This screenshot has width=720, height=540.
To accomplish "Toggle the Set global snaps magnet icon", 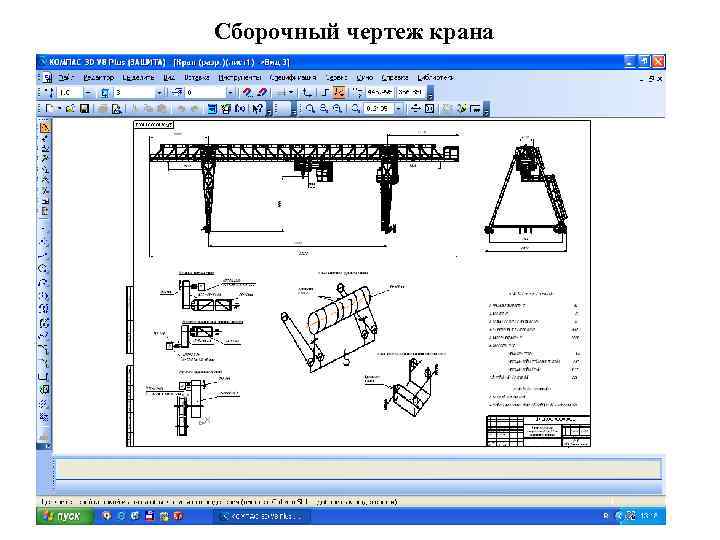I will (248, 92).
